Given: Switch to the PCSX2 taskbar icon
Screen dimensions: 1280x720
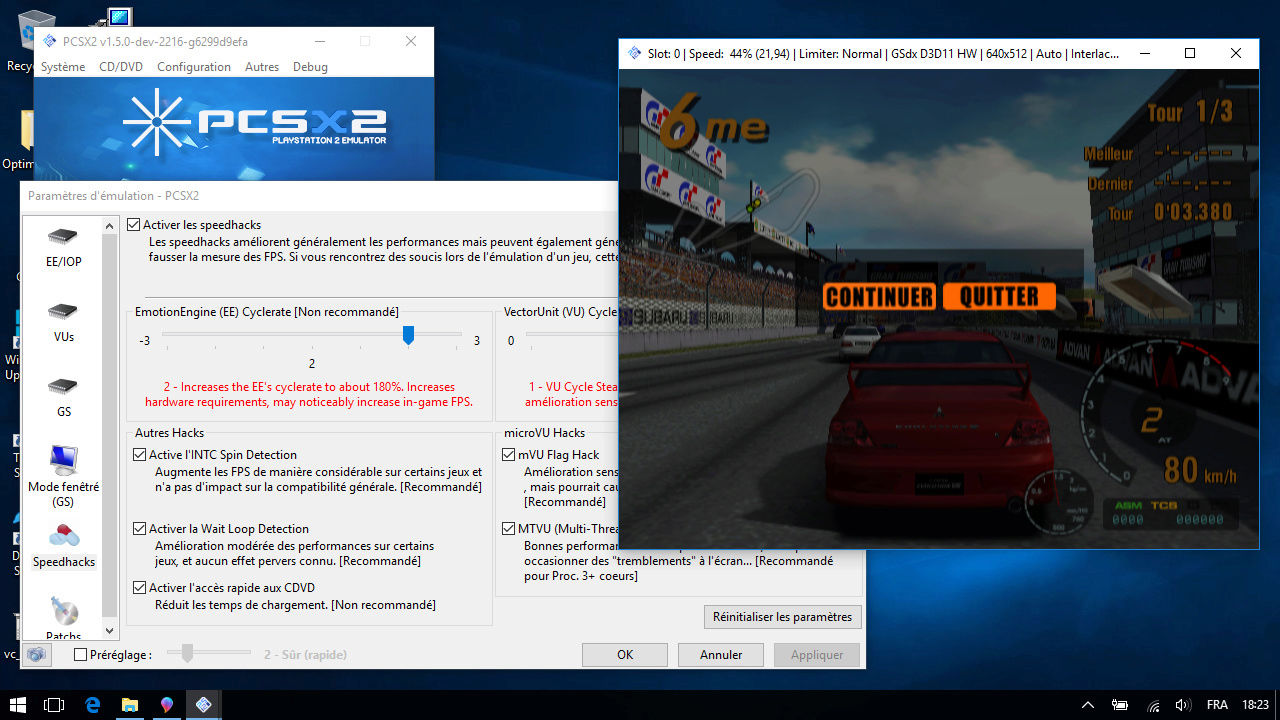Looking at the screenshot, I should (x=203, y=705).
